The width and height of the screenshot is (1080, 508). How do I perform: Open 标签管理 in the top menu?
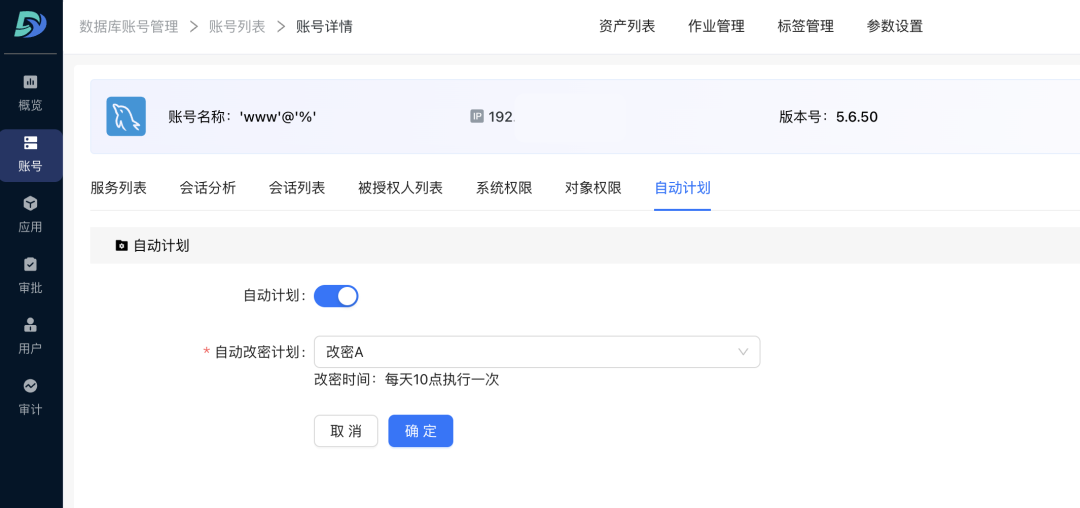[805, 26]
